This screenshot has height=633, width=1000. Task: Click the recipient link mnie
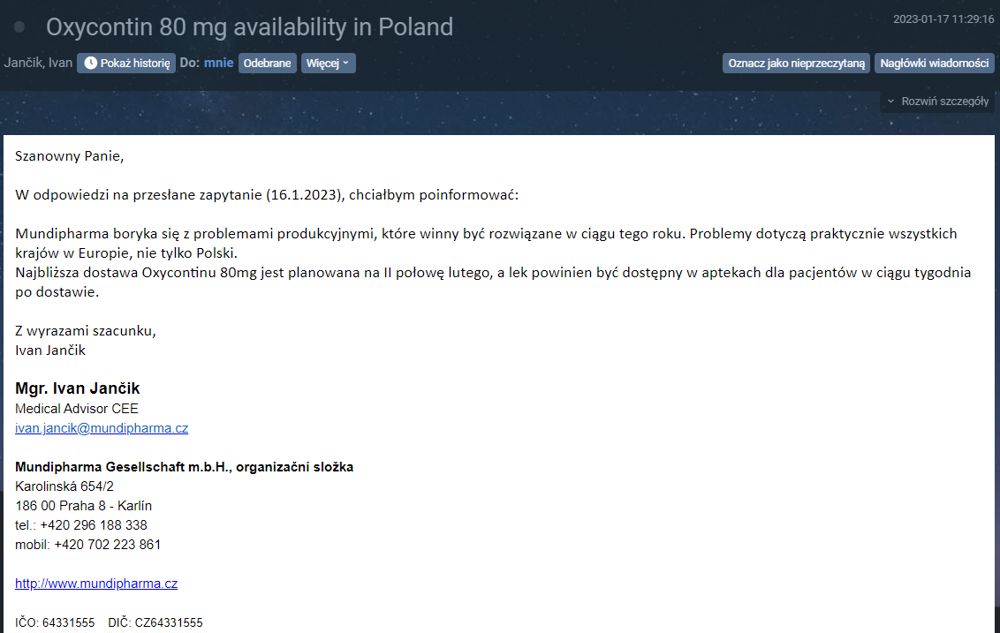coord(219,63)
